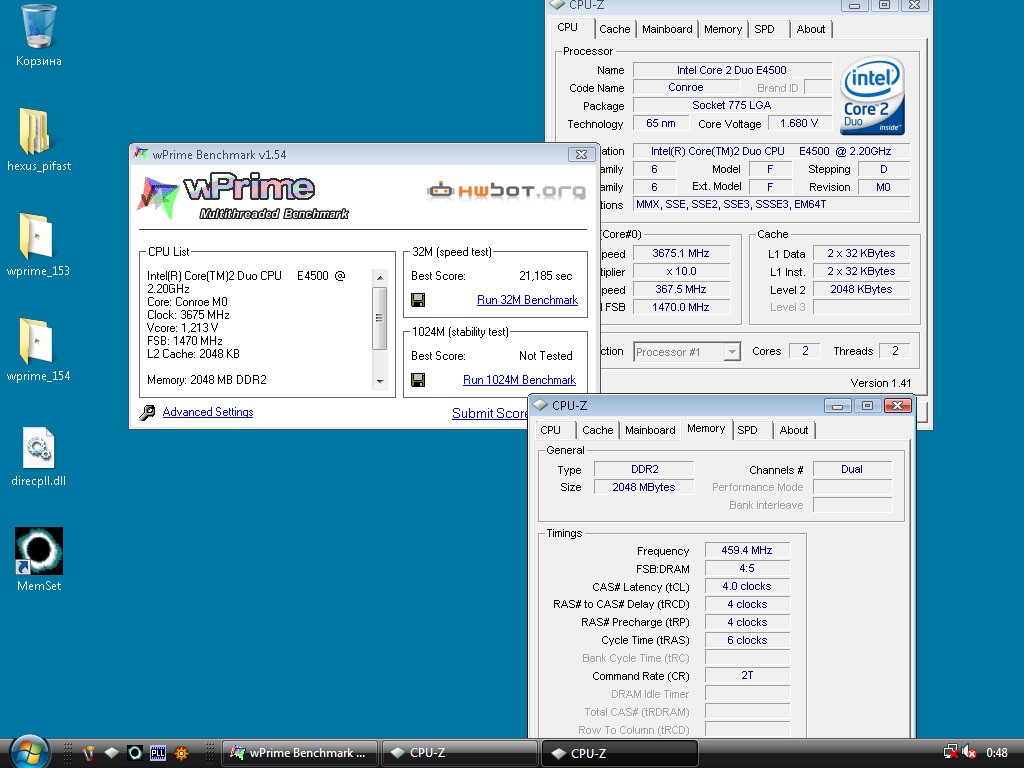Screen dimensions: 1024x768
Task: Open the Windows Start orb
Action: (x=29, y=752)
